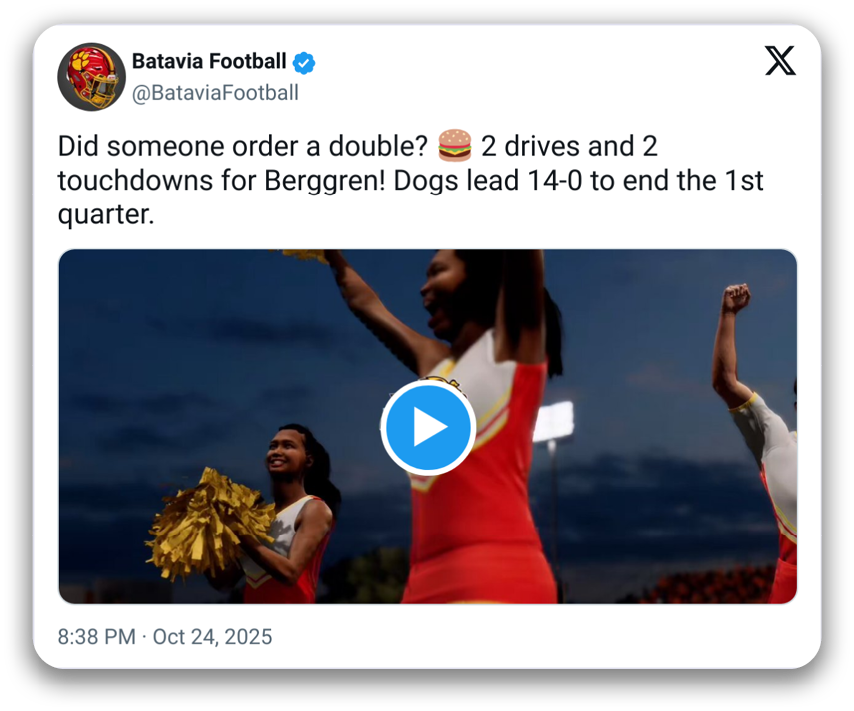The width and height of the screenshot is (854, 711).
Task: Click the word "quarter." ending the tweet
Action: point(106,215)
